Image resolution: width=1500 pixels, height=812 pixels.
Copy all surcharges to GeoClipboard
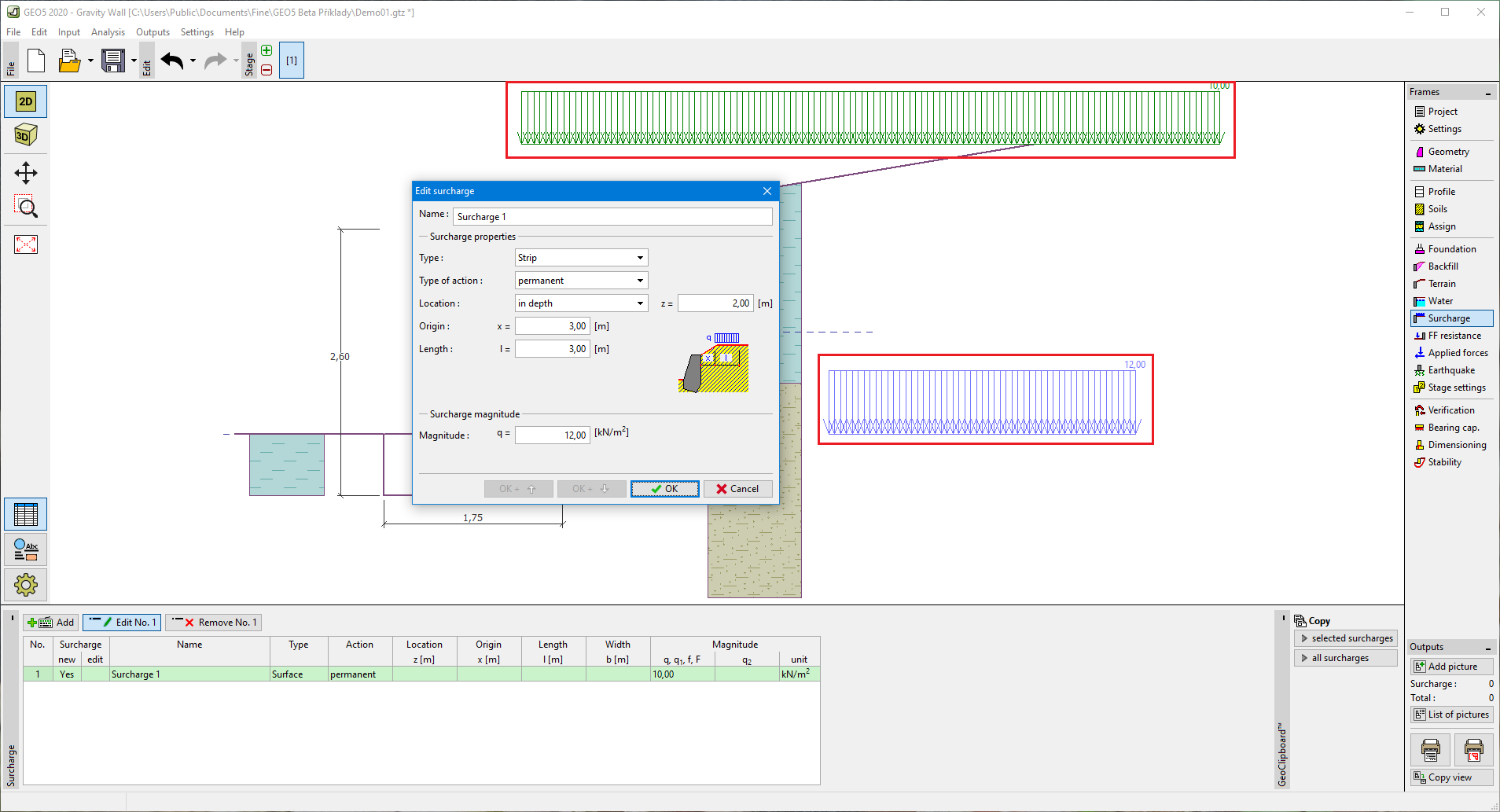tap(1346, 658)
